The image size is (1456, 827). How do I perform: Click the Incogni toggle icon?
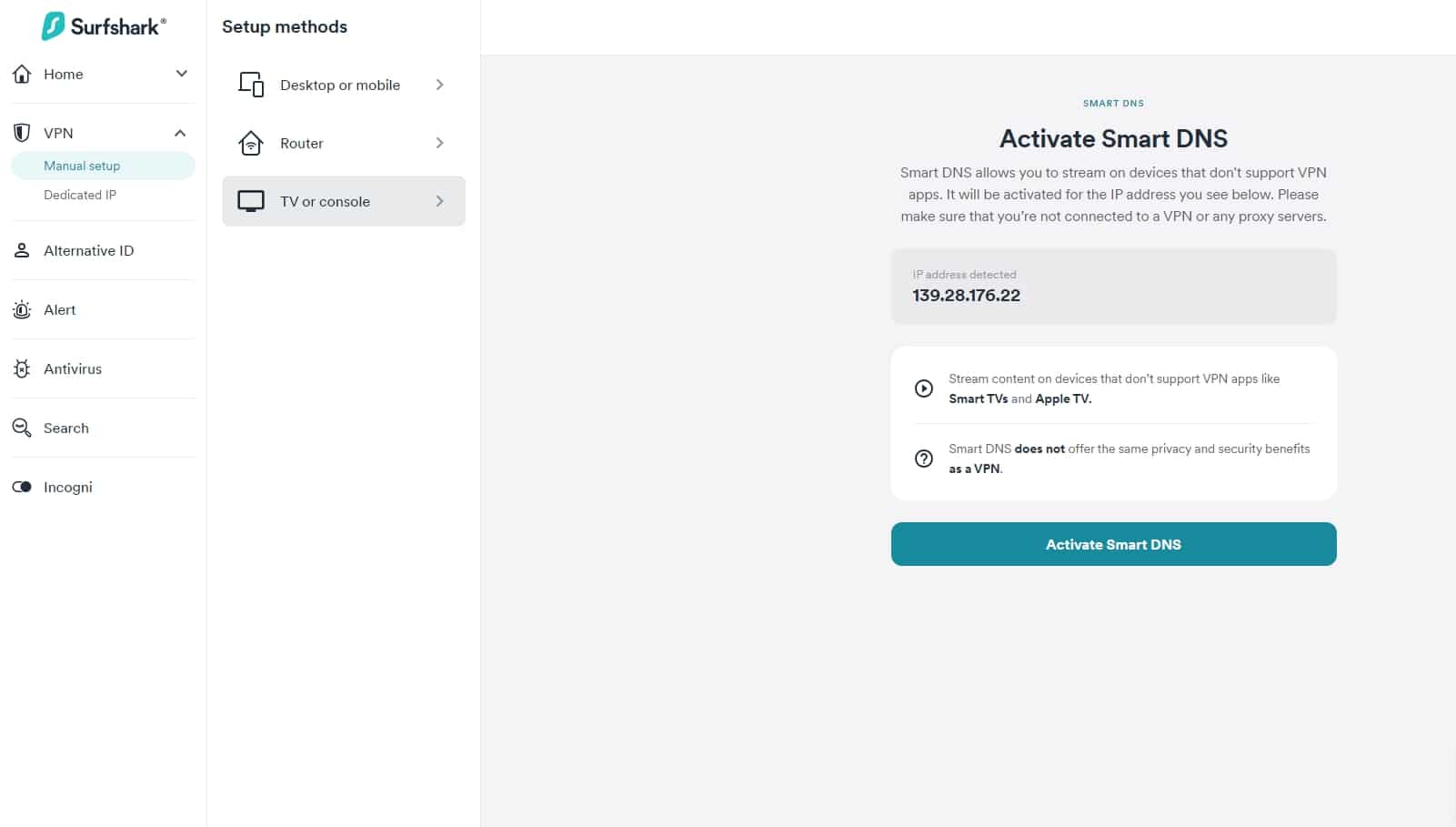[x=22, y=487]
